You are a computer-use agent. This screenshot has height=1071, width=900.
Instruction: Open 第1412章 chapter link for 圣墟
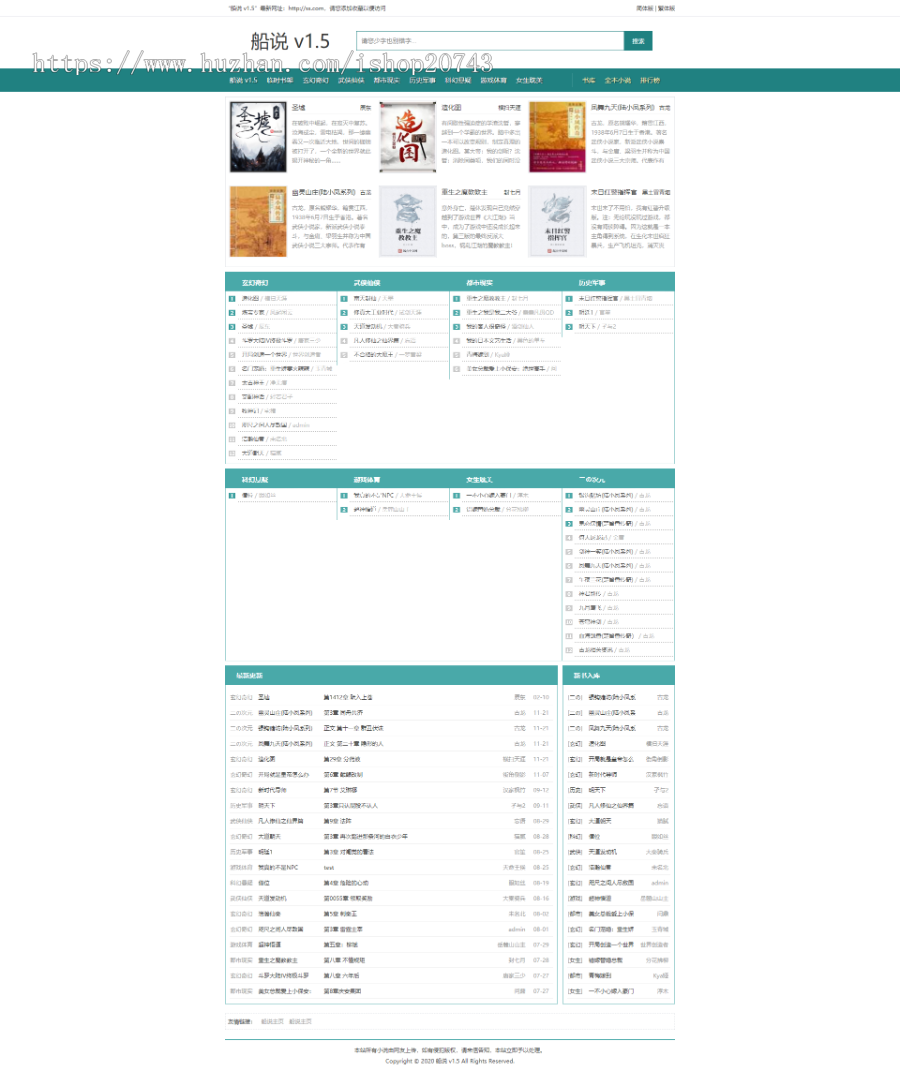pos(348,698)
